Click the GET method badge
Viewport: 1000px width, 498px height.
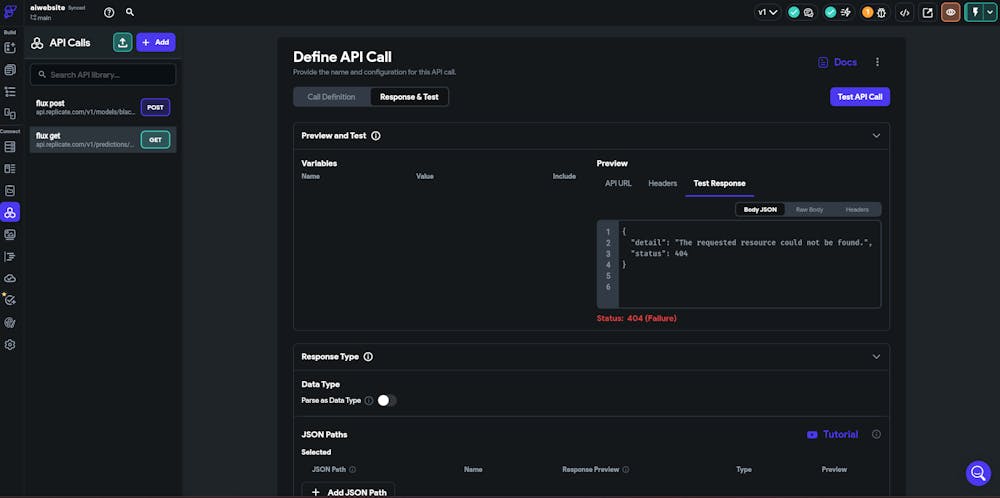point(156,140)
